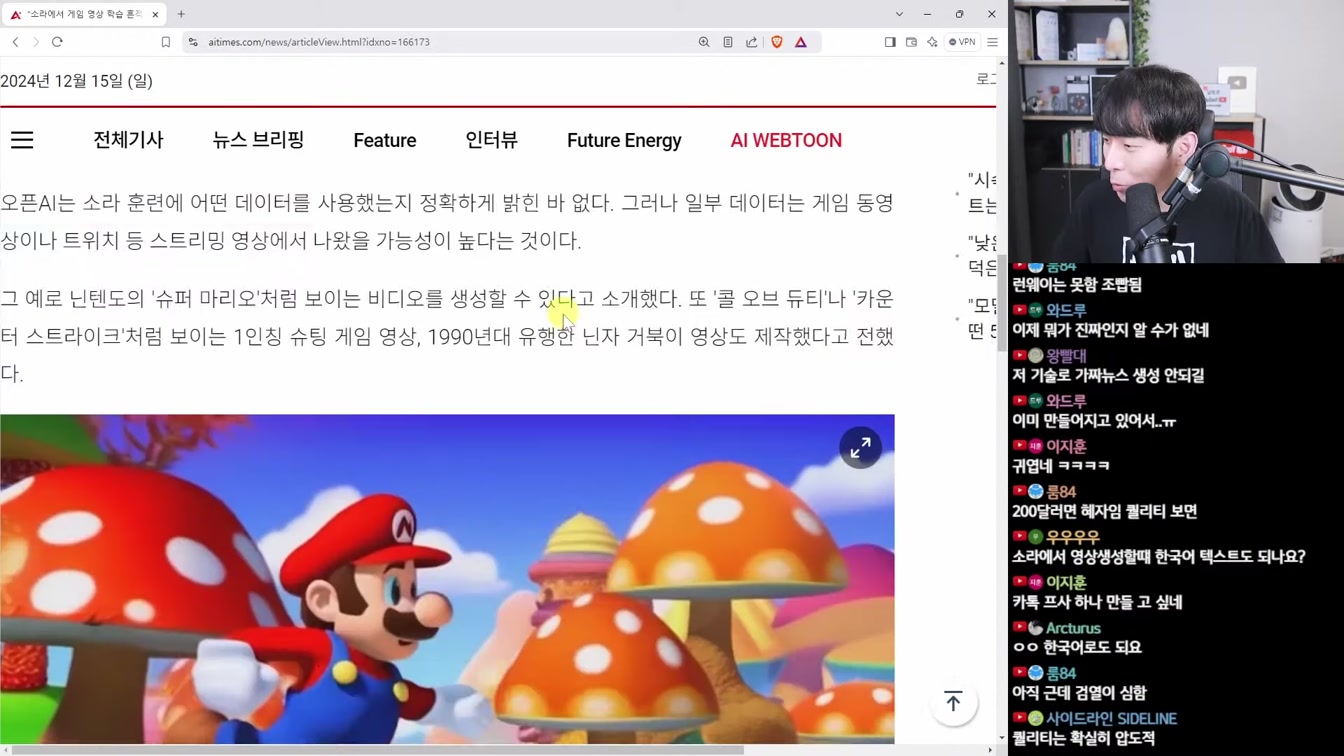Click the date text 2024년 12월 15일
Viewport: 1344px width, 756px height.
(x=77, y=81)
